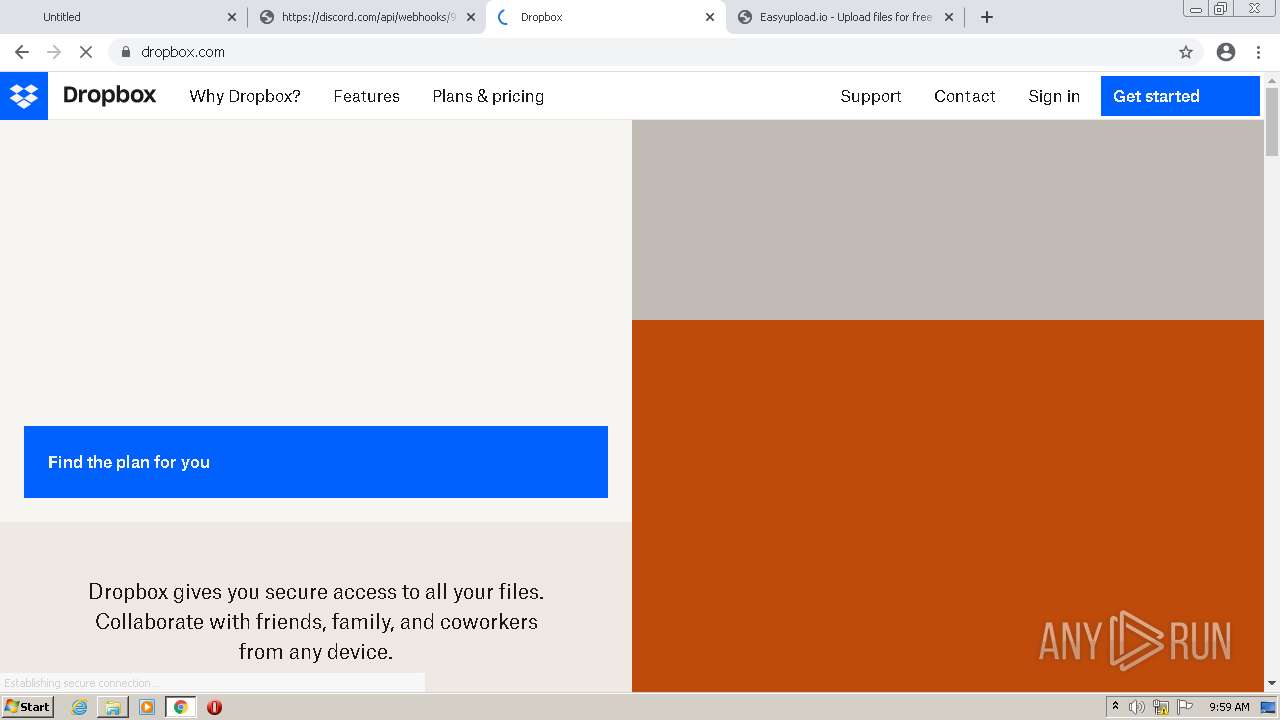This screenshot has width=1280, height=720.
Task: Click Chrome taskbar icon
Action: [x=181, y=707]
